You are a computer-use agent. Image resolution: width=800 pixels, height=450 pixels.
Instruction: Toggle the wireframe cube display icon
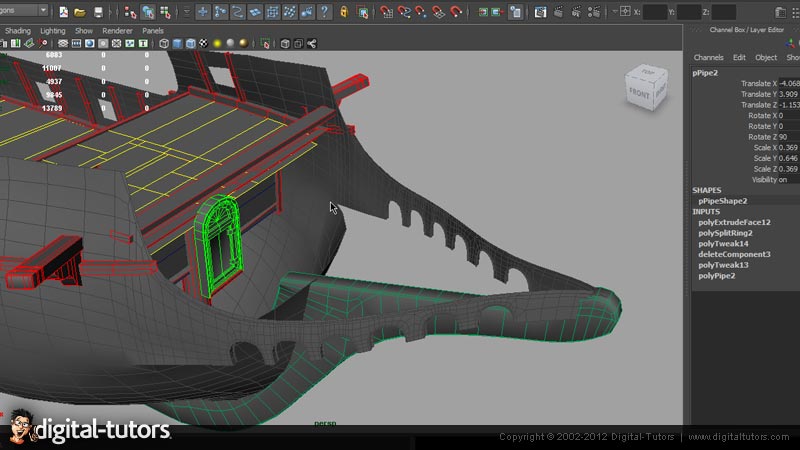[164, 44]
